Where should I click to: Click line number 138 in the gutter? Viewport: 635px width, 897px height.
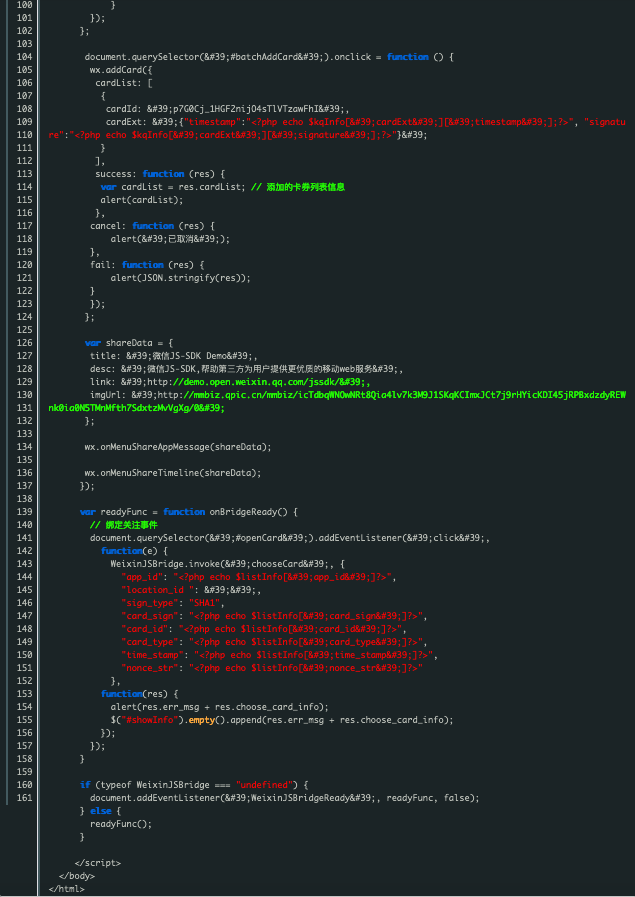pos(24,499)
